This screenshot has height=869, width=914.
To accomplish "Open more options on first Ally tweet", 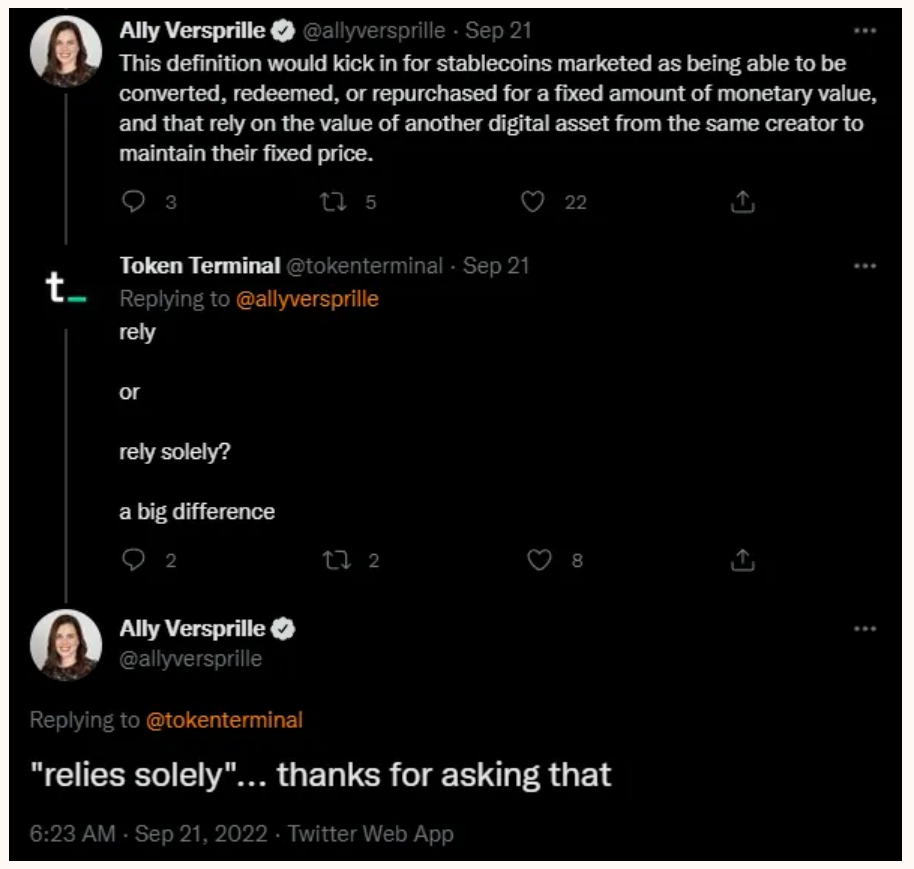I will click(866, 30).
